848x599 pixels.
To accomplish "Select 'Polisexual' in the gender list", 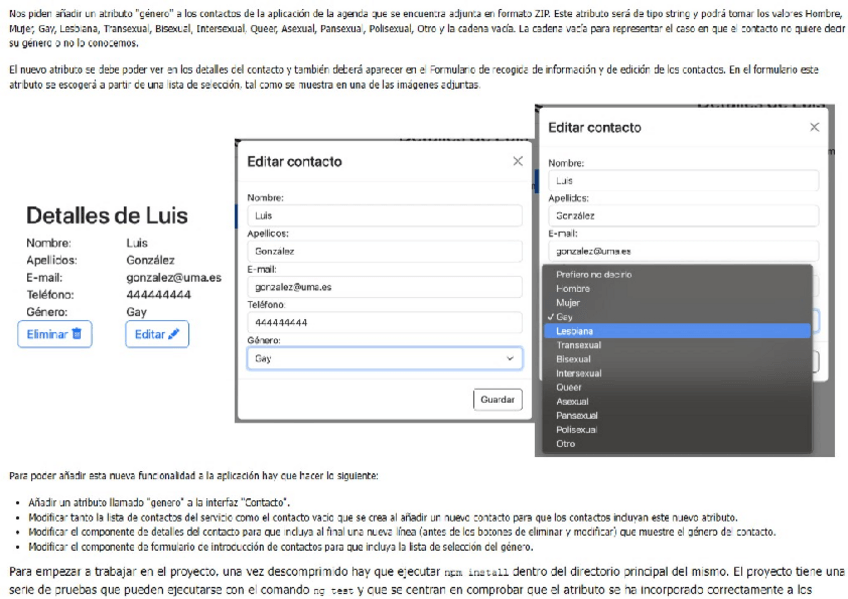I will [x=677, y=429].
